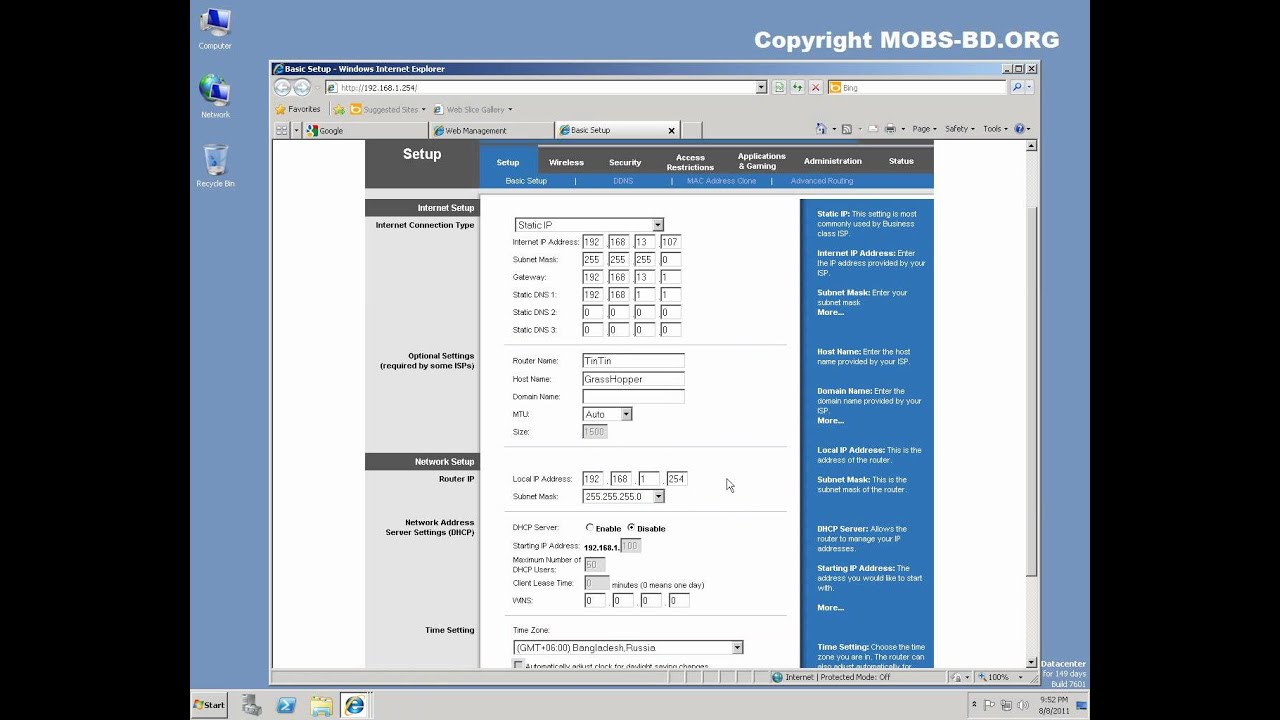1280x720 pixels.
Task: Refresh the page with the green arrows icon
Action: (797, 88)
